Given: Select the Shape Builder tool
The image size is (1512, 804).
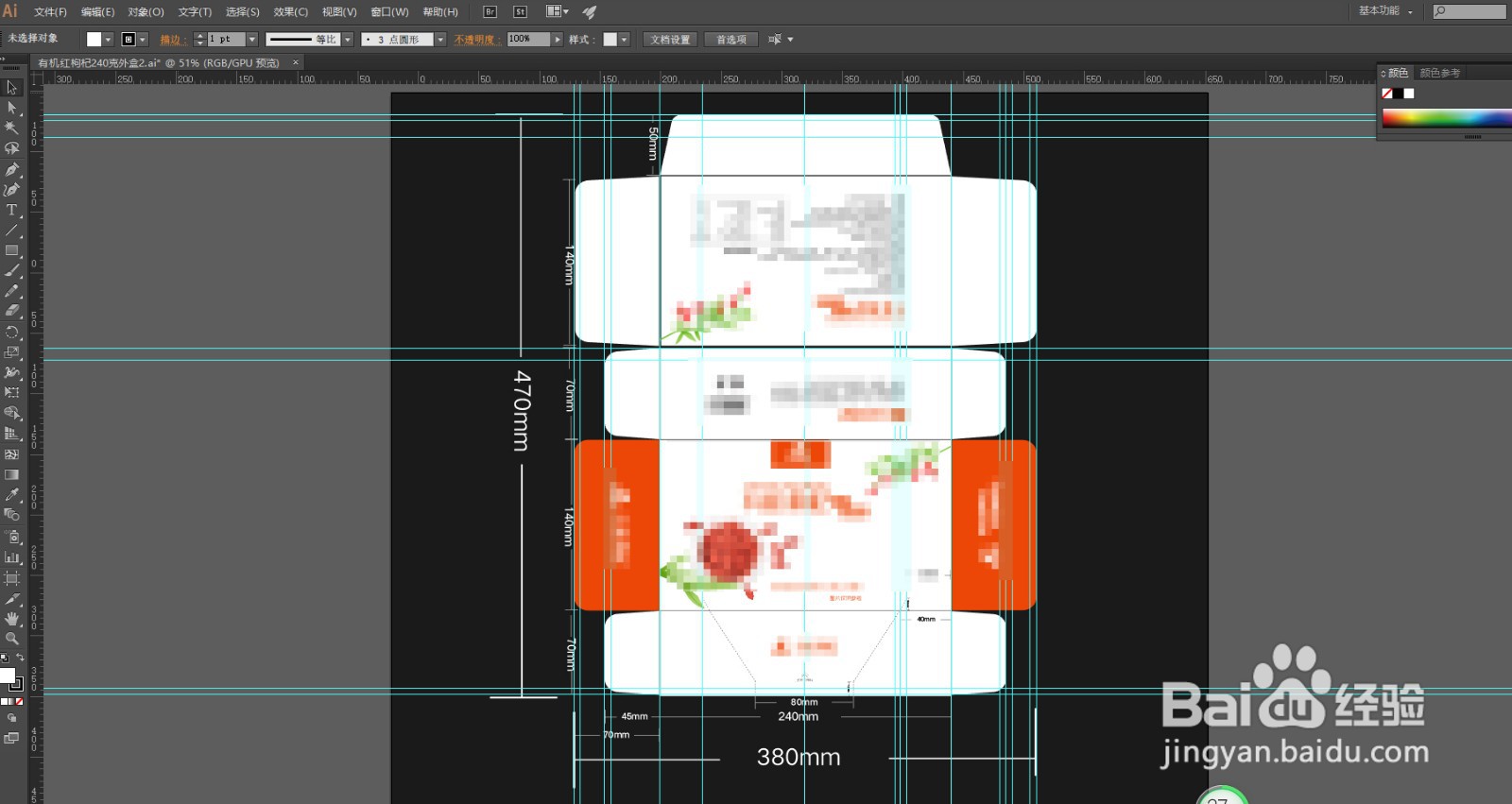Looking at the screenshot, I should click(11, 413).
